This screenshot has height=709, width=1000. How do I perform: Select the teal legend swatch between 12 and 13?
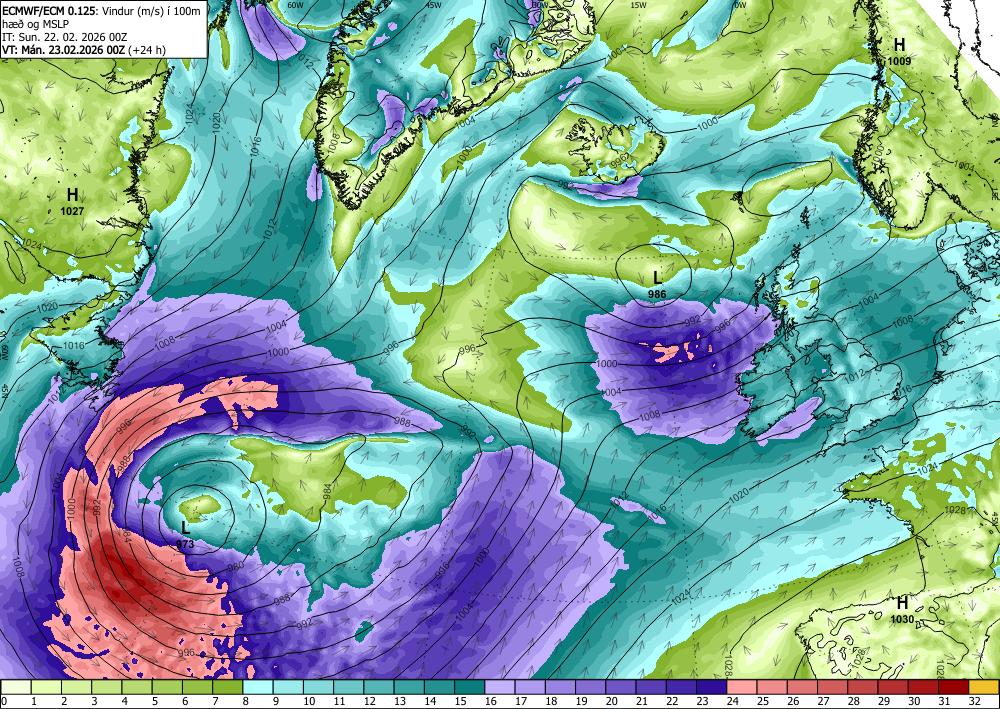tap(379, 687)
